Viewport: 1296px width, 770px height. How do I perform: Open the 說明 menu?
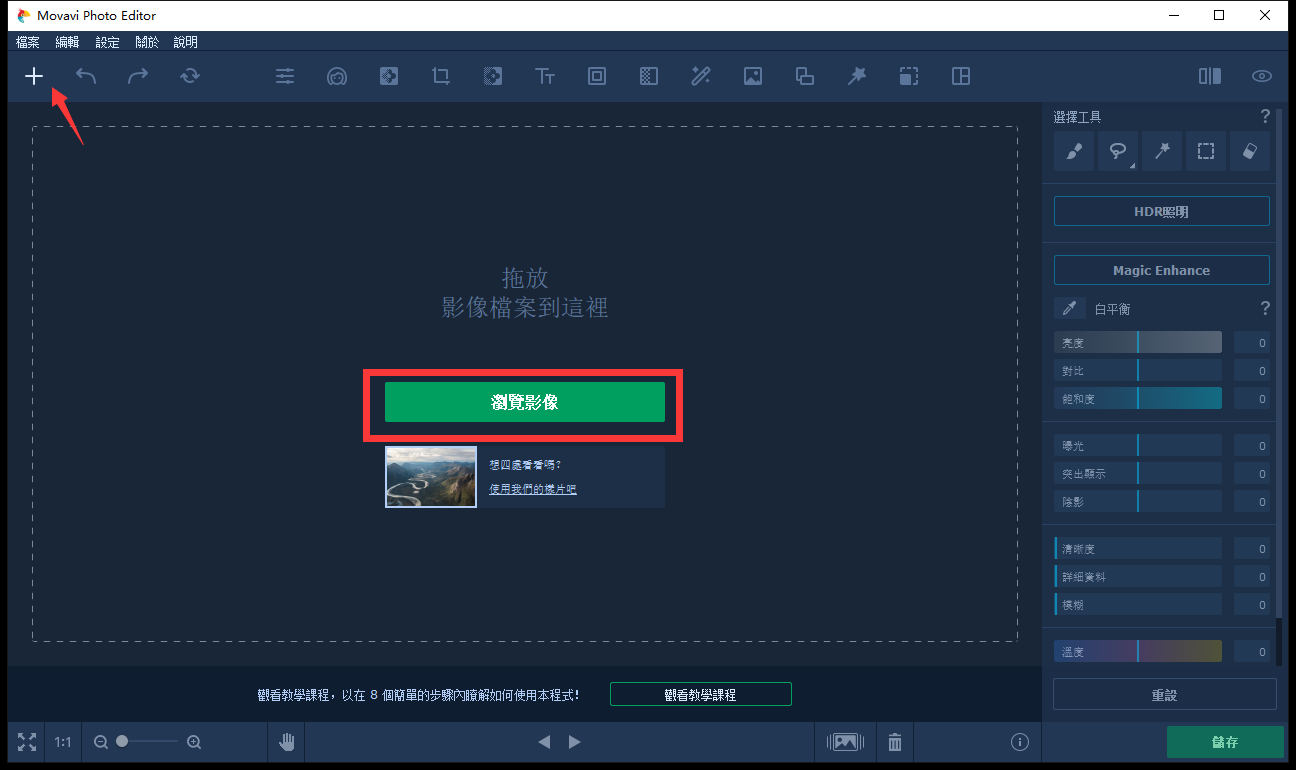[186, 42]
